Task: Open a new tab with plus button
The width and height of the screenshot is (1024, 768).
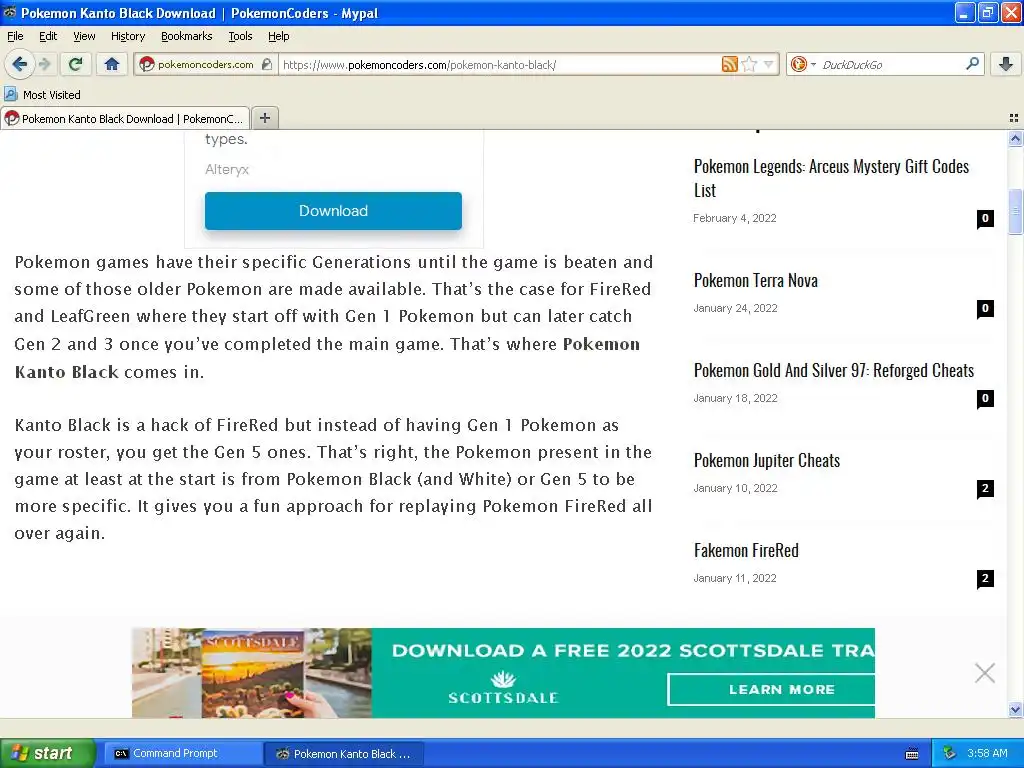Action: pyautogui.click(x=264, y=118)
